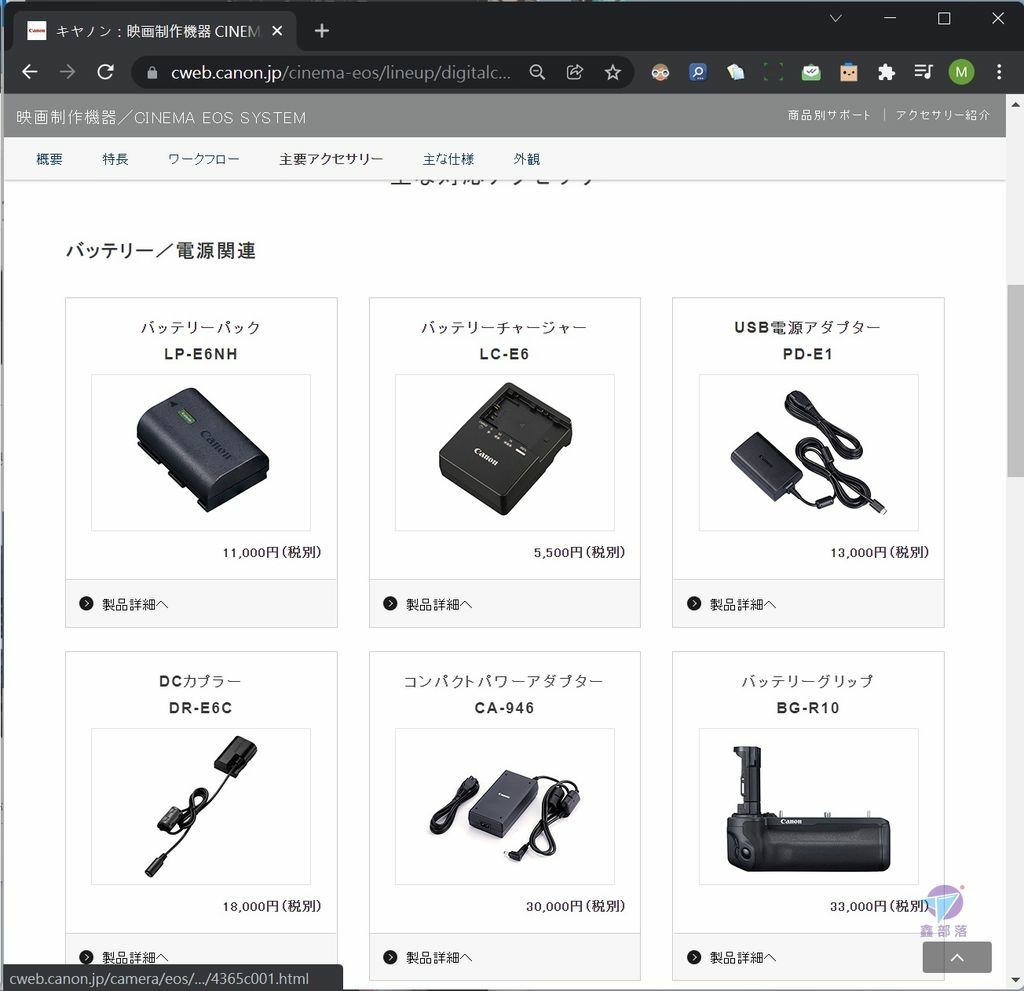This screenshot has height=991, width=1024.
Task: Open the tab search chevron
Action: tap(835, 18)
